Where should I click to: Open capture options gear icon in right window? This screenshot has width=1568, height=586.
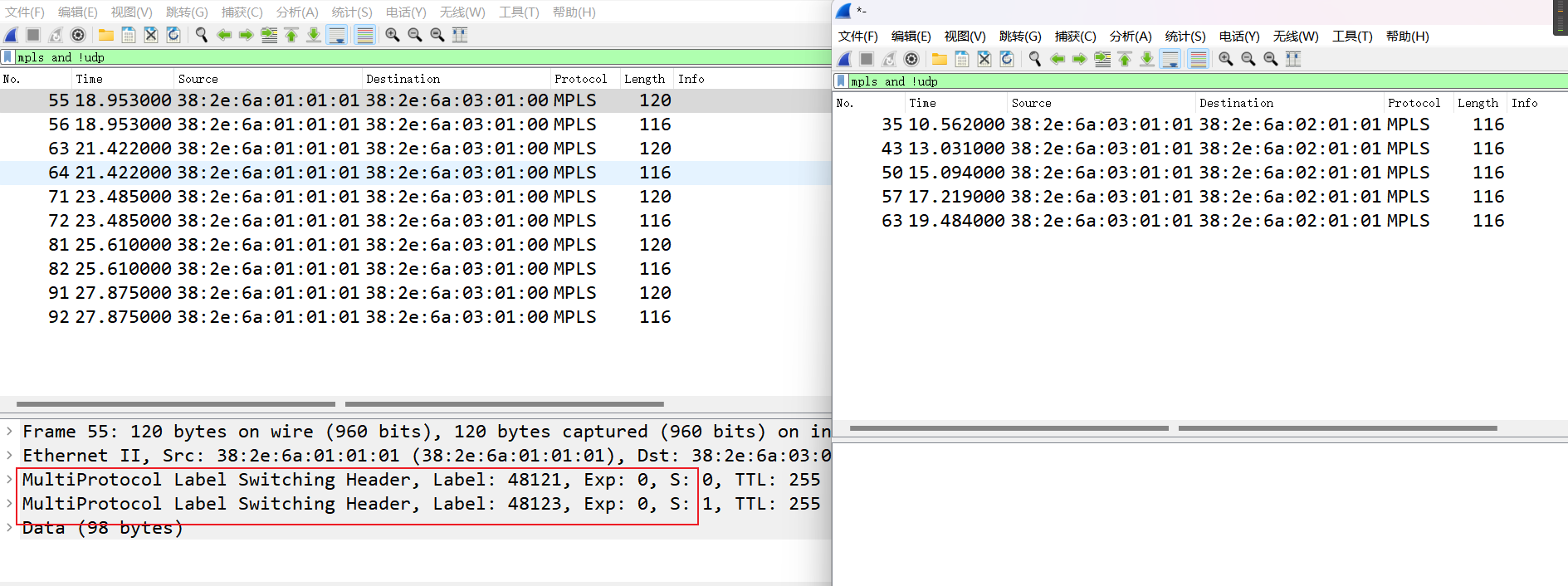click(x=911, y=59)
